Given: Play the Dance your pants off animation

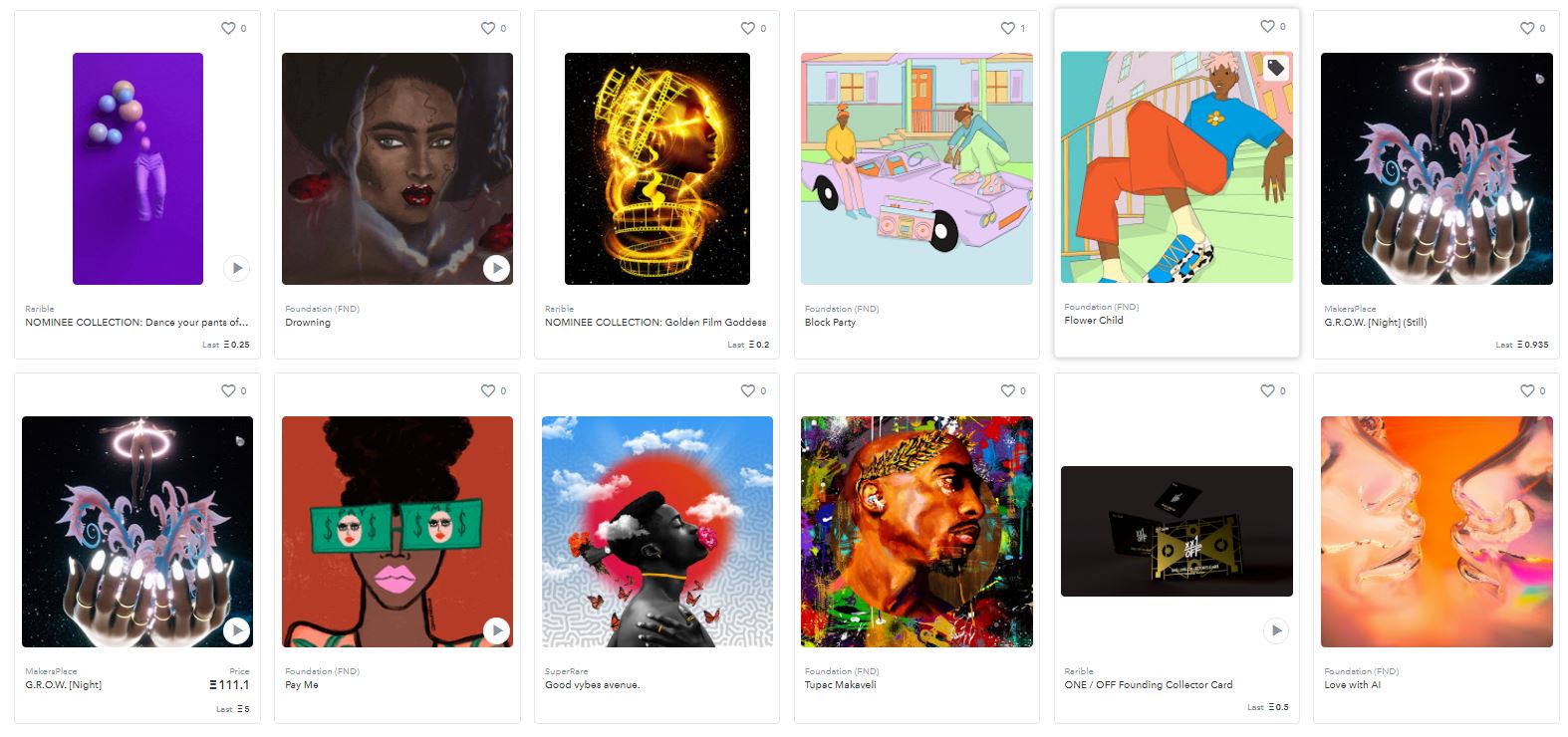Looking at the screenshot, I should coord(236,268).
